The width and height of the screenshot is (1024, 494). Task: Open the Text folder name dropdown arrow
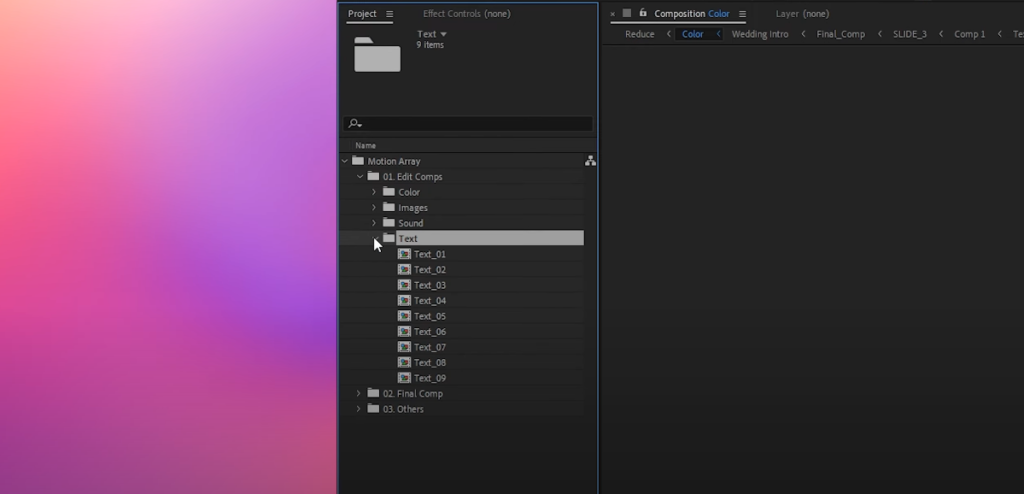click(444, 34)
